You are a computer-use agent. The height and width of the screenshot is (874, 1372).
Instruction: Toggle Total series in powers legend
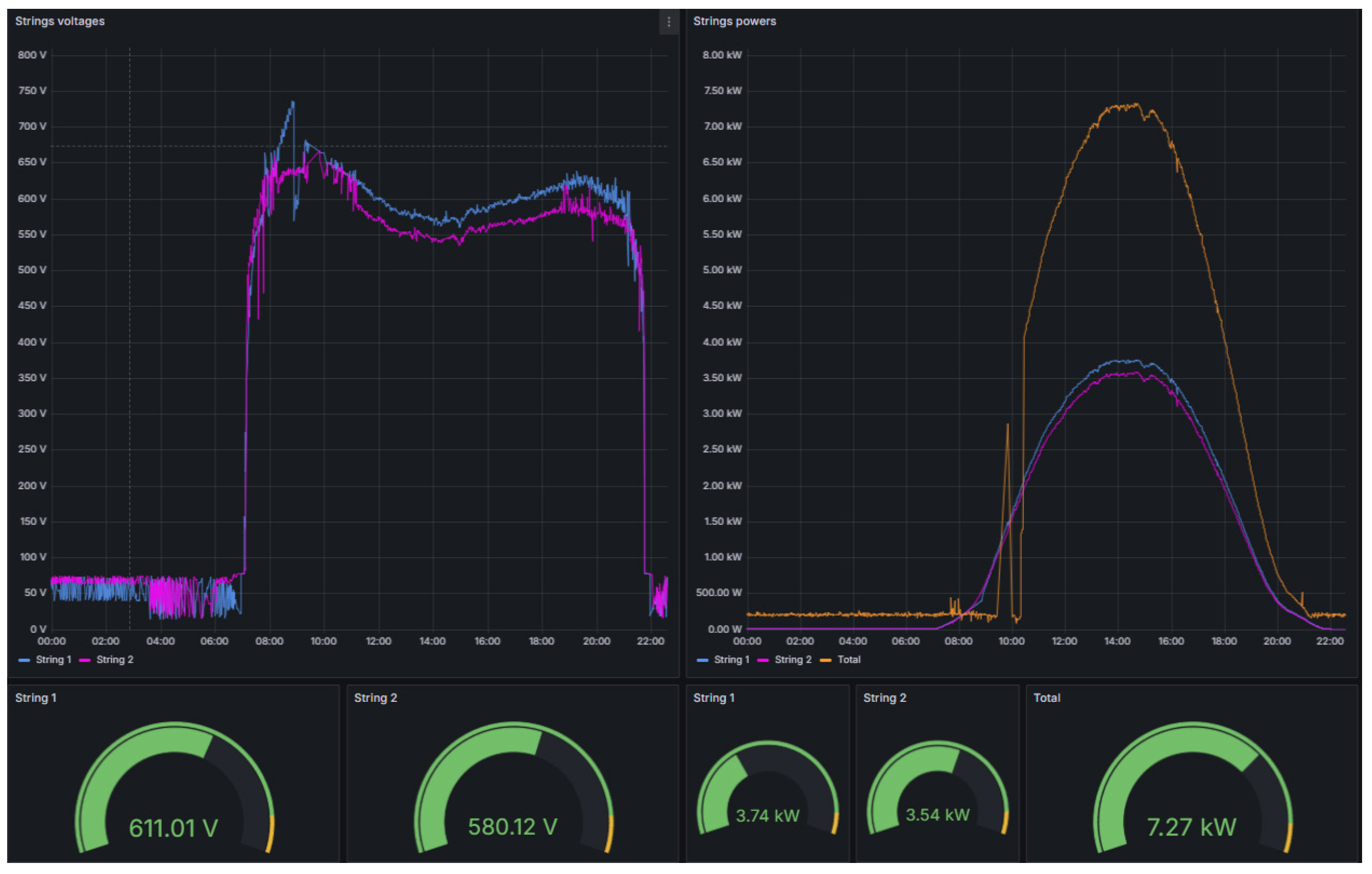[848, 659]
